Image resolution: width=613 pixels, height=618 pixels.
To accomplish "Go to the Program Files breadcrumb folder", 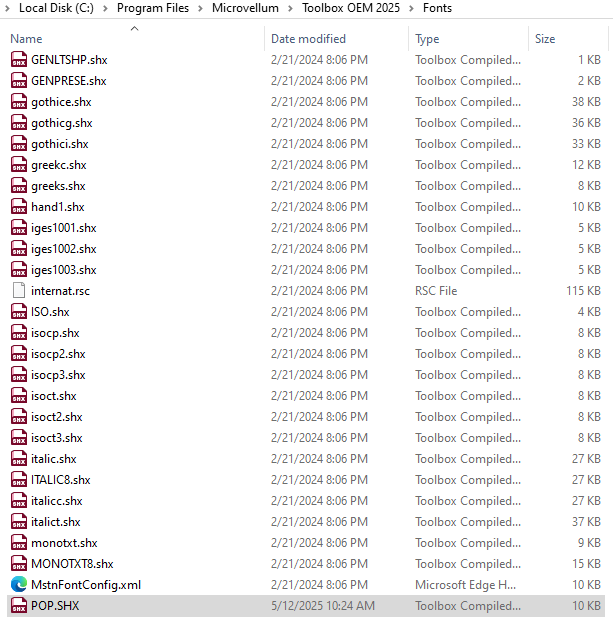I will 153,8.
